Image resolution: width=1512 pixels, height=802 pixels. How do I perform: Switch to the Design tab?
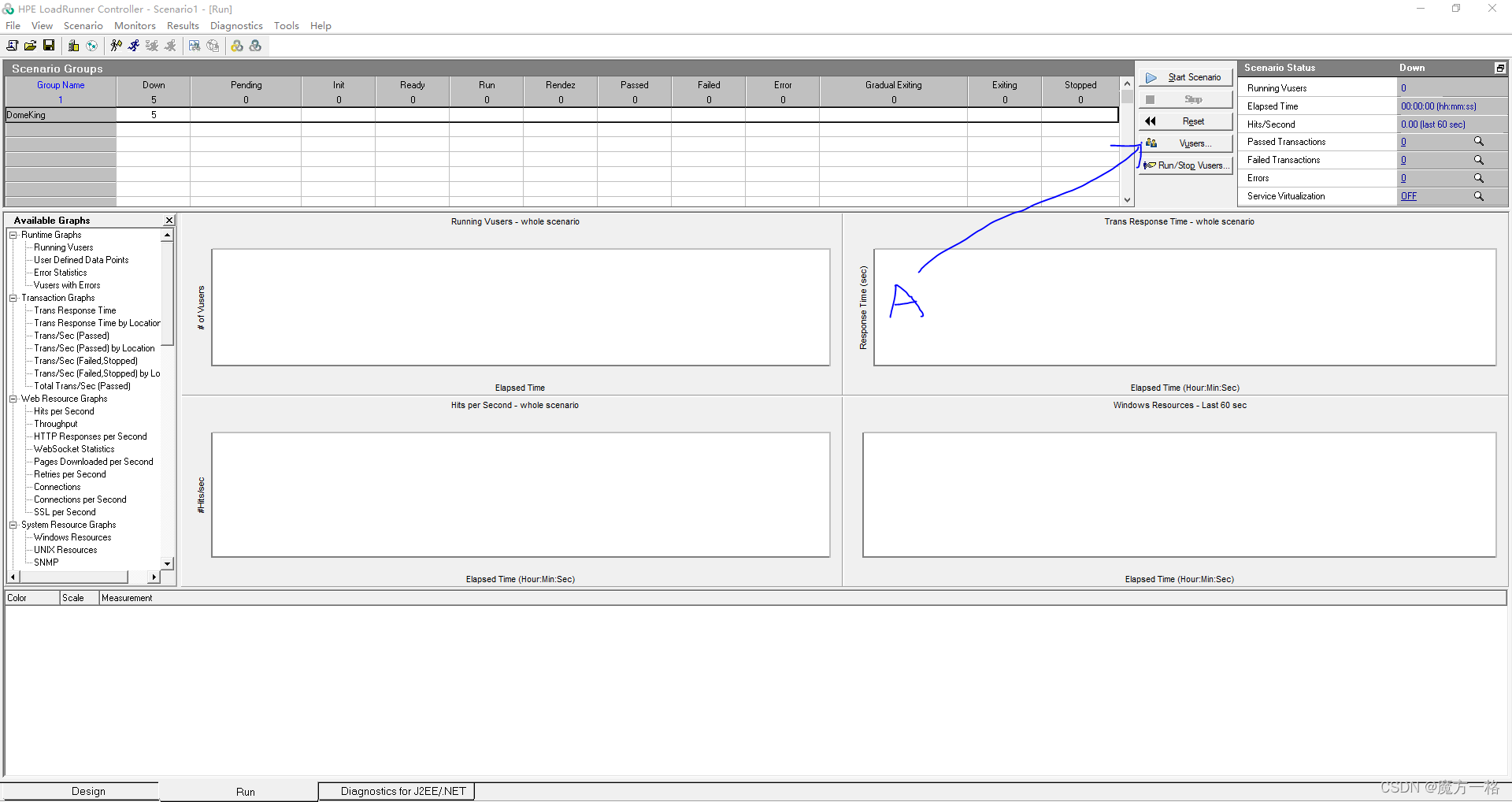tap(81, 791)
